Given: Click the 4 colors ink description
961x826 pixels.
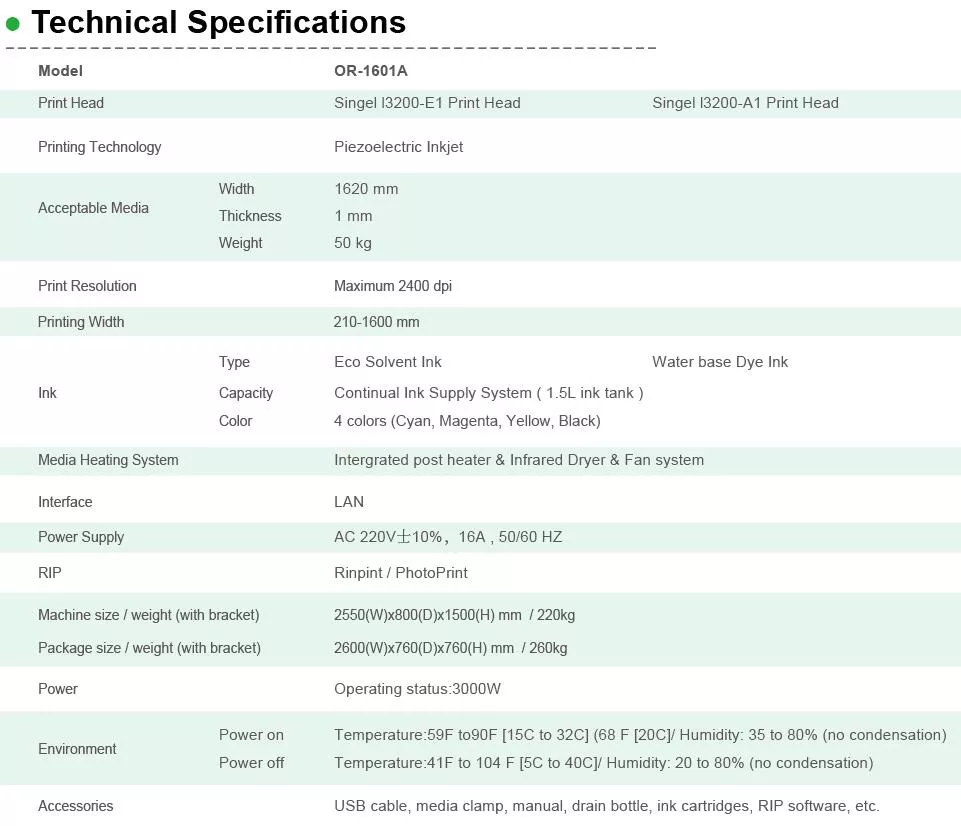Looking at the screenshot, I should tap(467, 421).
